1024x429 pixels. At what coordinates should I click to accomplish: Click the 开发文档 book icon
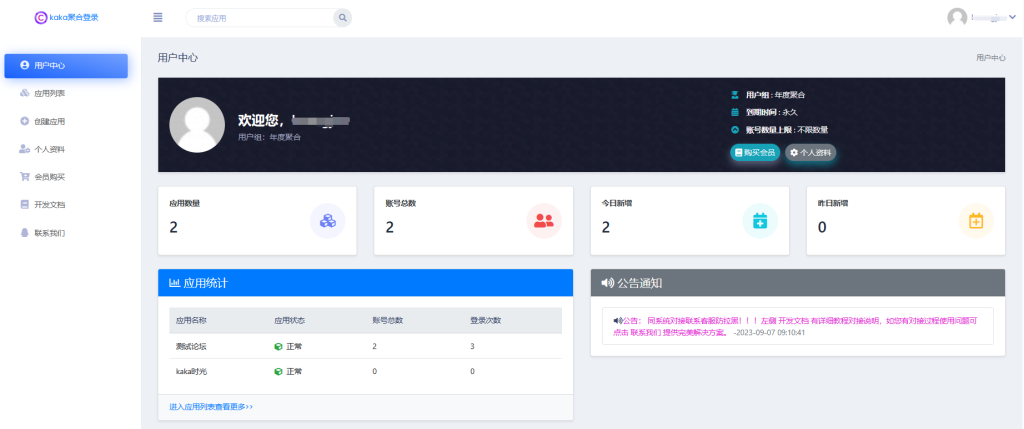click(x=24, y=204)
